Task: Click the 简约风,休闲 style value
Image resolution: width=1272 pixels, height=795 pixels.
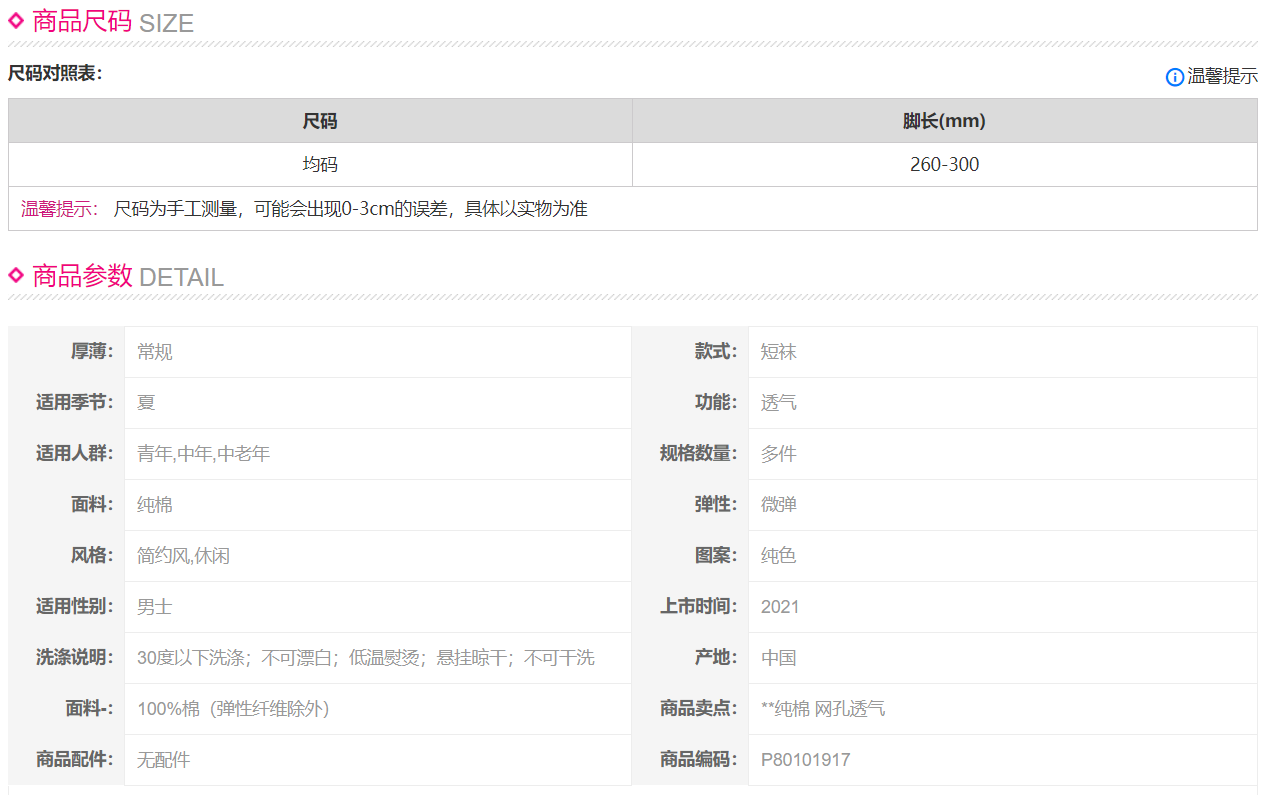Action: click(183, 556)
